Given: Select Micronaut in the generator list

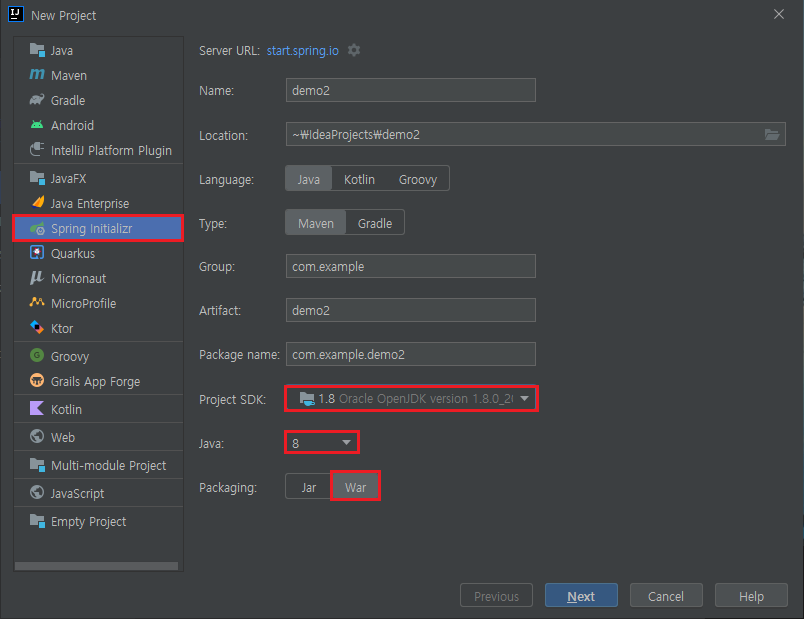Looking at the screenshot, I should tap(98, 278).
